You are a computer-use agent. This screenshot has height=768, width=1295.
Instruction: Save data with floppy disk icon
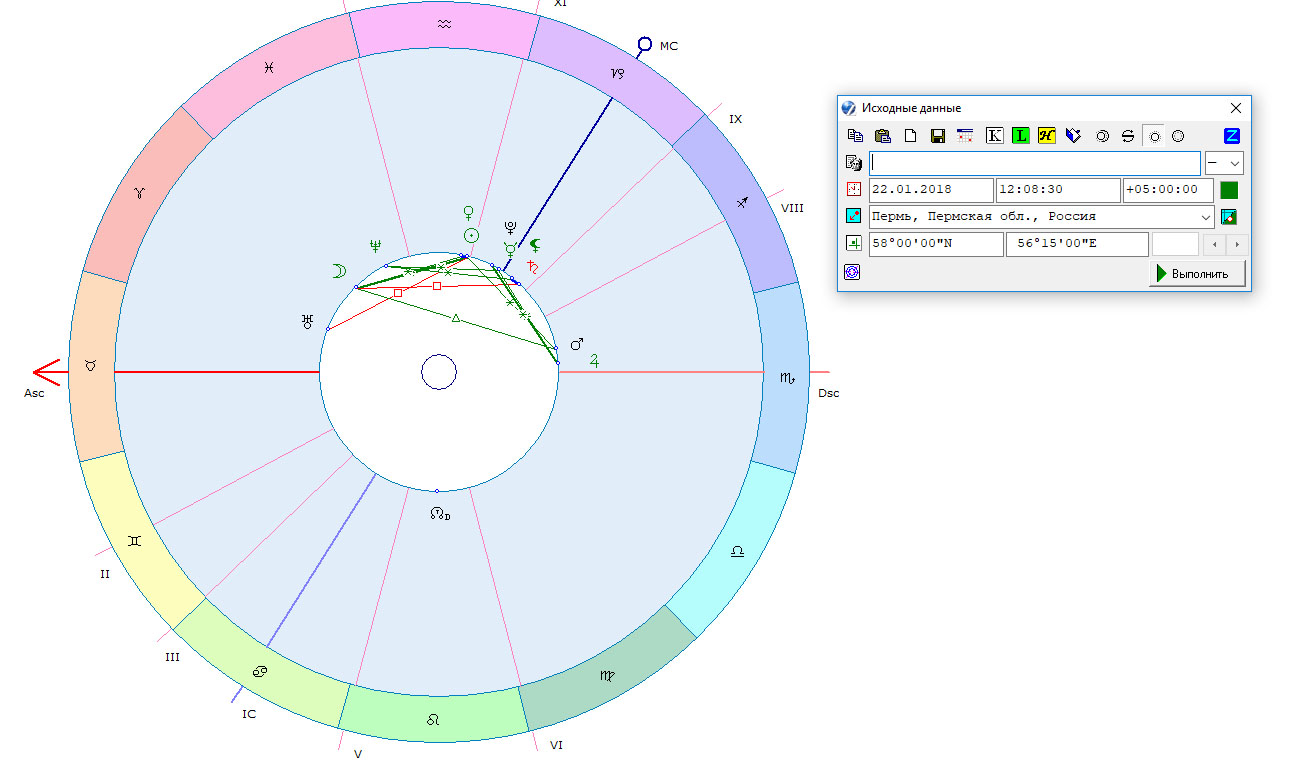pyautogui.click(x=938, y=136)
